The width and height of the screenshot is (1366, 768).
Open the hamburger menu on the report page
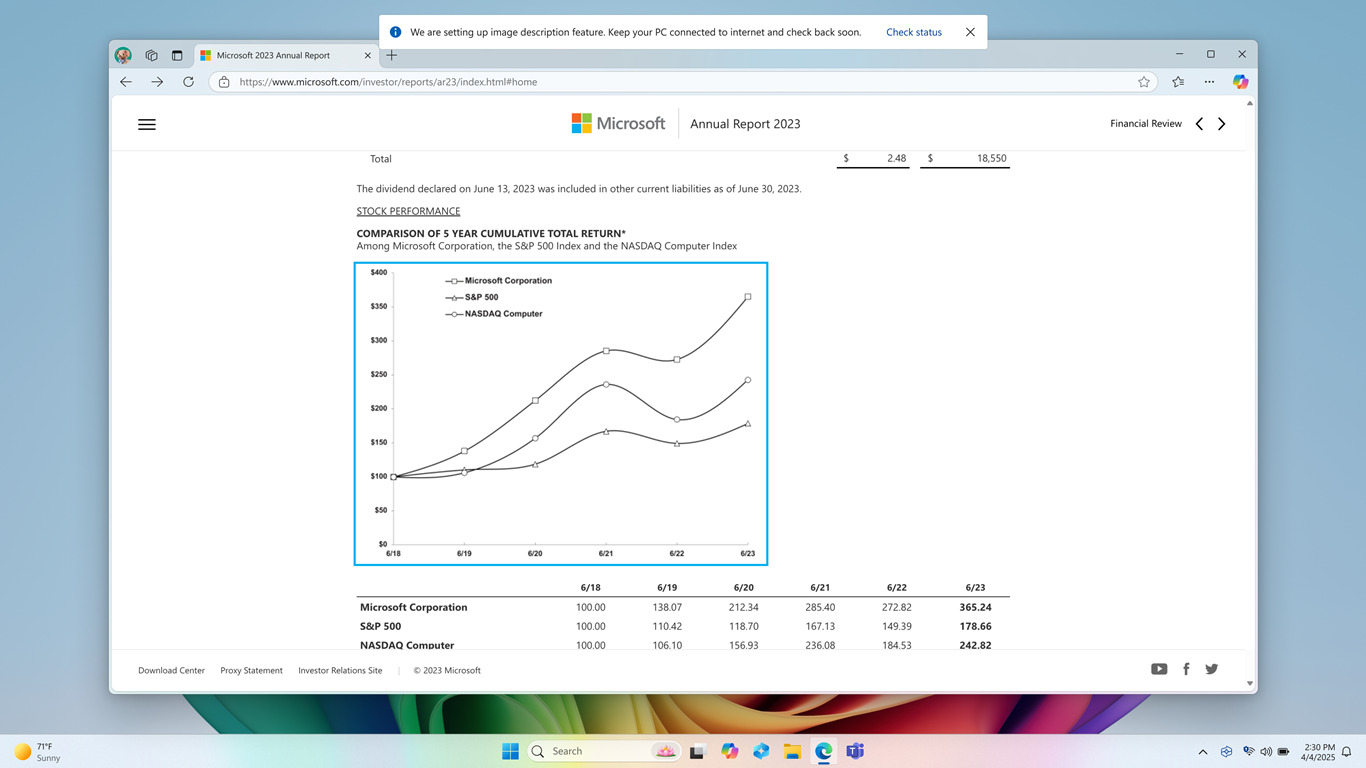pyautogui.click(x=146, y=123)
